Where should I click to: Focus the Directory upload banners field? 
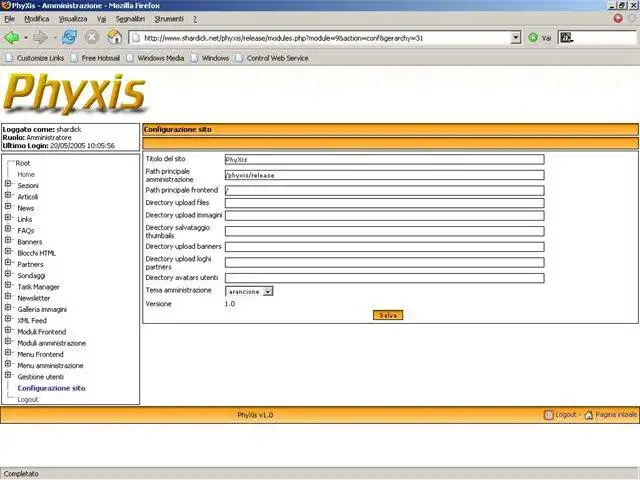[384, 247]
